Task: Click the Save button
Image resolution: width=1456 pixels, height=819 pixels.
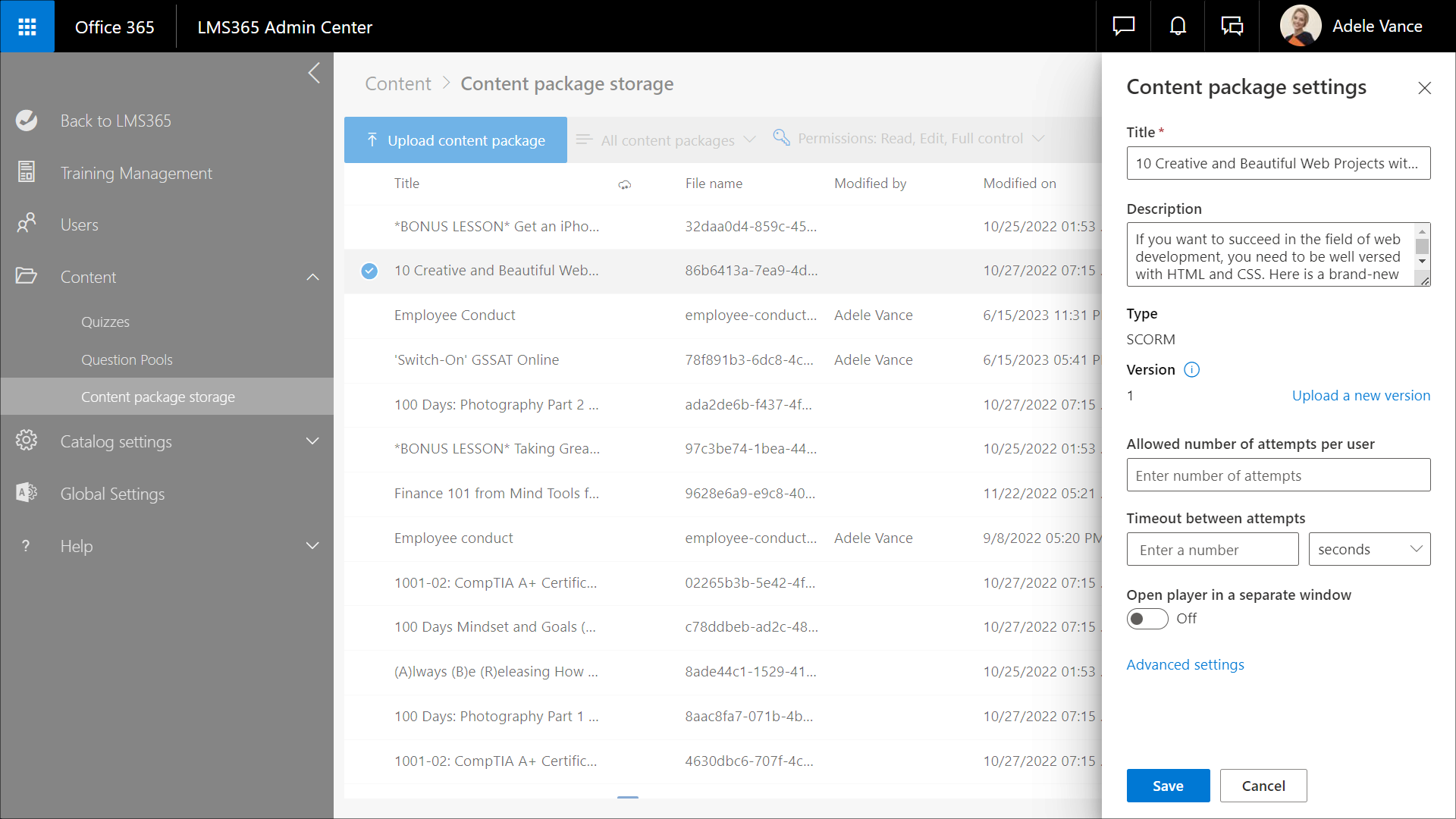Action: (x=1167, y=786)
